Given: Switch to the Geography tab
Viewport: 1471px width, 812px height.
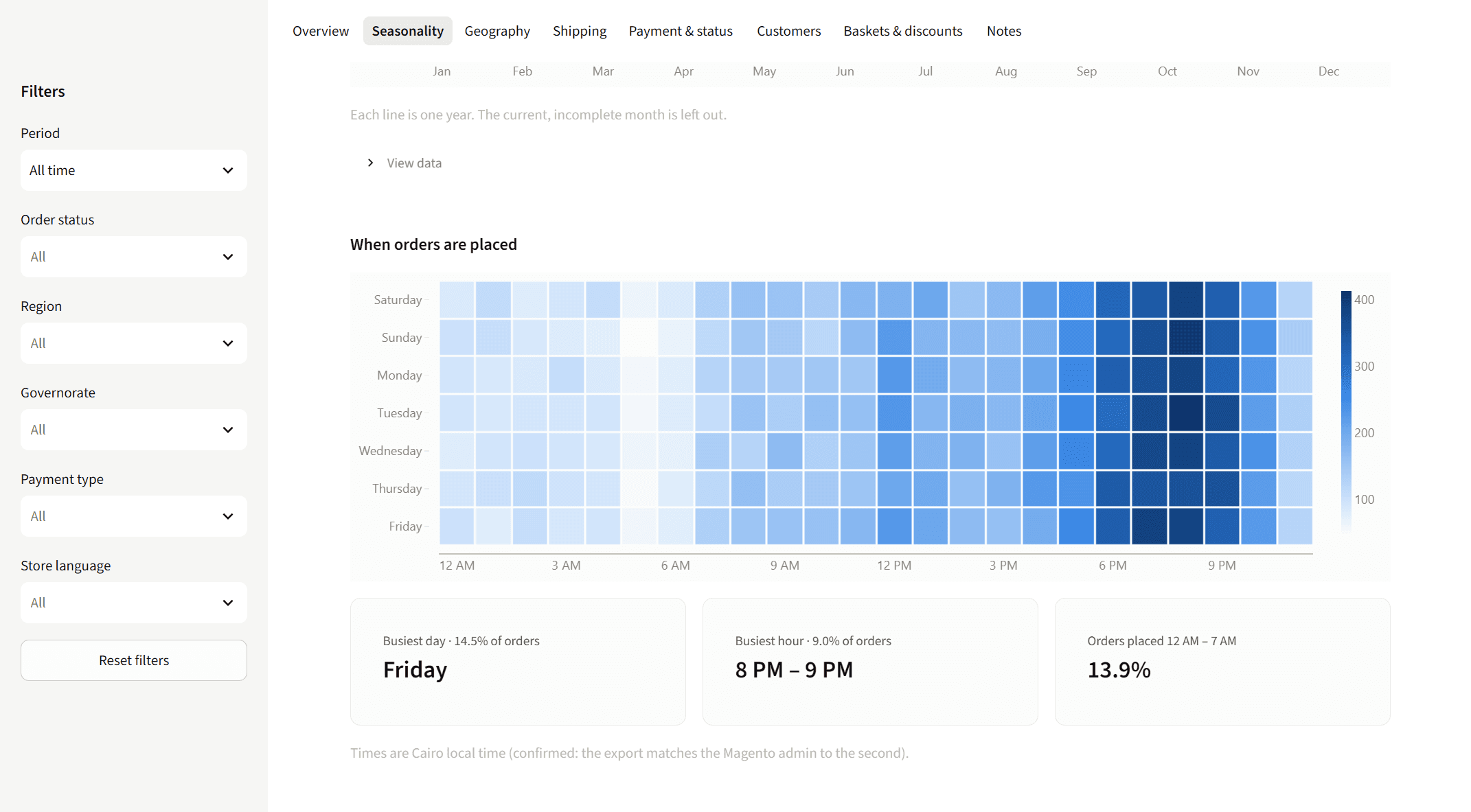Looking at the screenshot, I should point(497,31).
